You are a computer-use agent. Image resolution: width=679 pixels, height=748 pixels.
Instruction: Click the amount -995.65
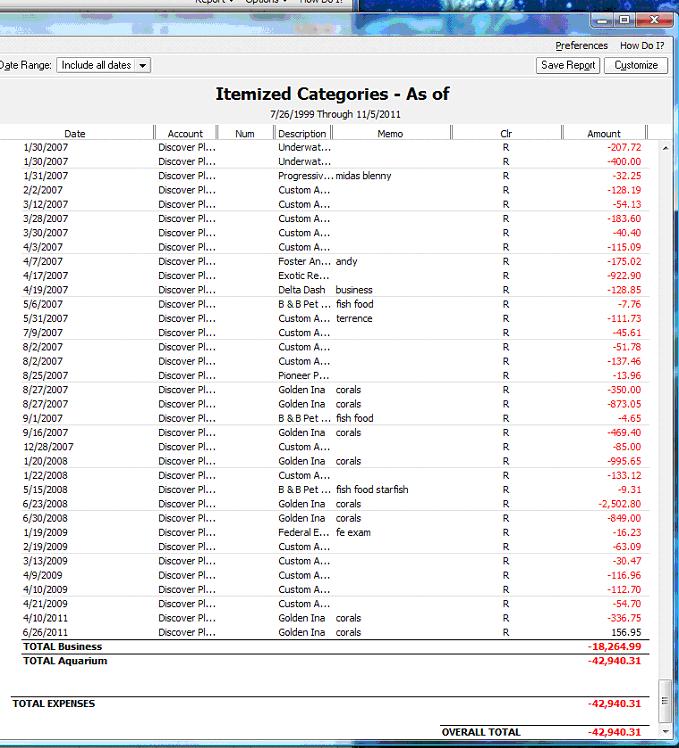click(x=624, y=461)
